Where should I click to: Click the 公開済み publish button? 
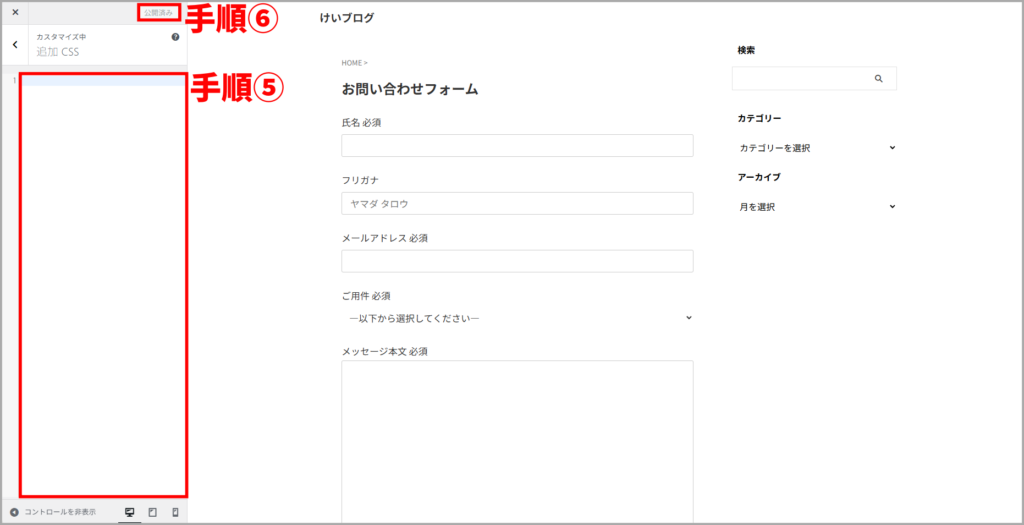[x=158, y=12]
